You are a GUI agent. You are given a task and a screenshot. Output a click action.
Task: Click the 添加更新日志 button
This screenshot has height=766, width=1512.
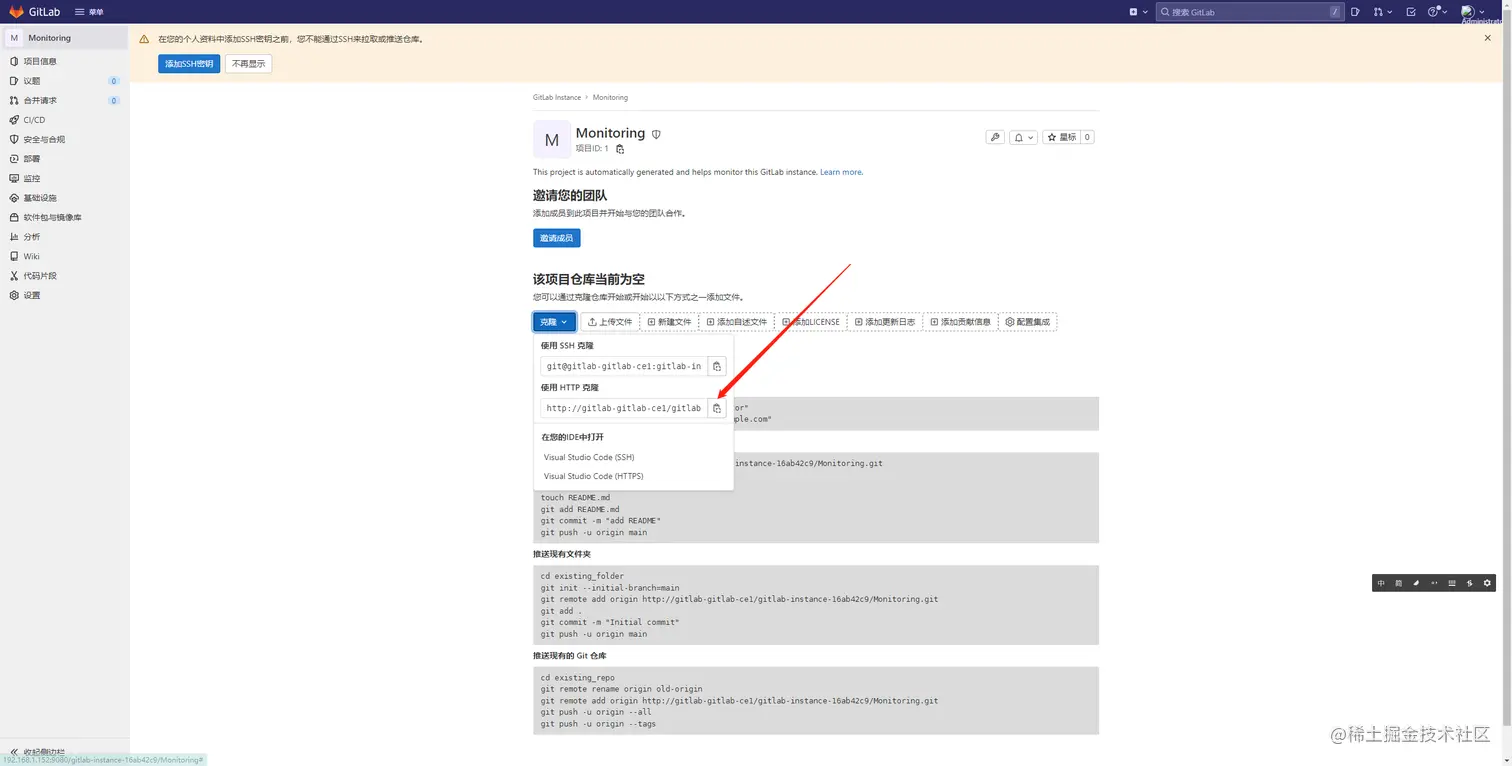885,322
